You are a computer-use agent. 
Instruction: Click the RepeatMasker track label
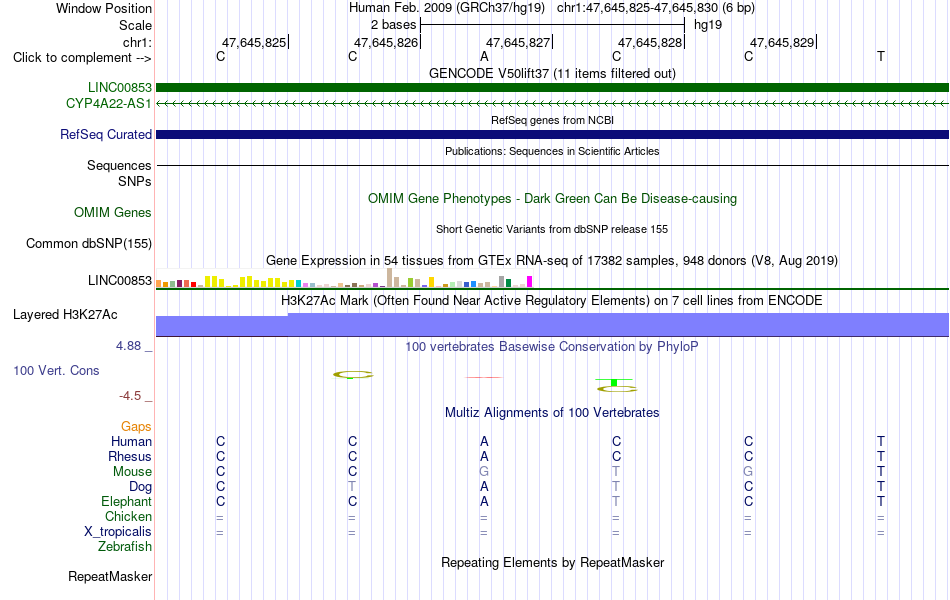110,576
